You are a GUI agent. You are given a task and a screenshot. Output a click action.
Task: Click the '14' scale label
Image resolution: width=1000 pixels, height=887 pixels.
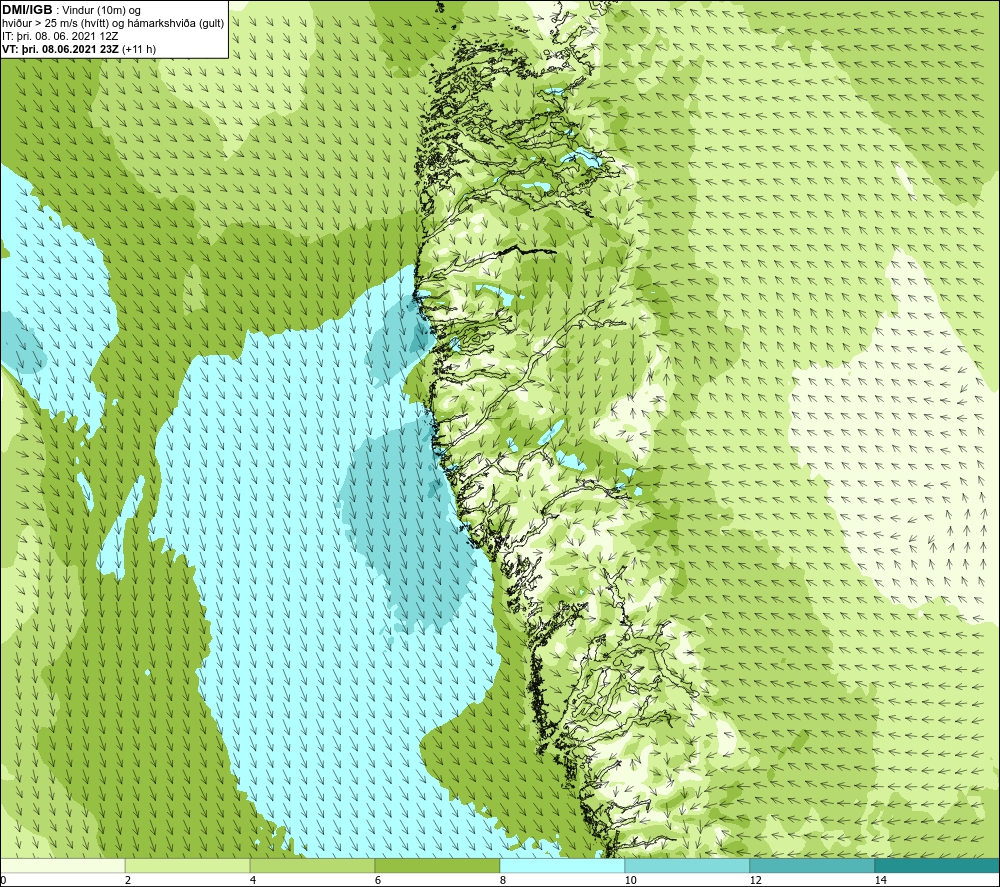click(880, 880)
